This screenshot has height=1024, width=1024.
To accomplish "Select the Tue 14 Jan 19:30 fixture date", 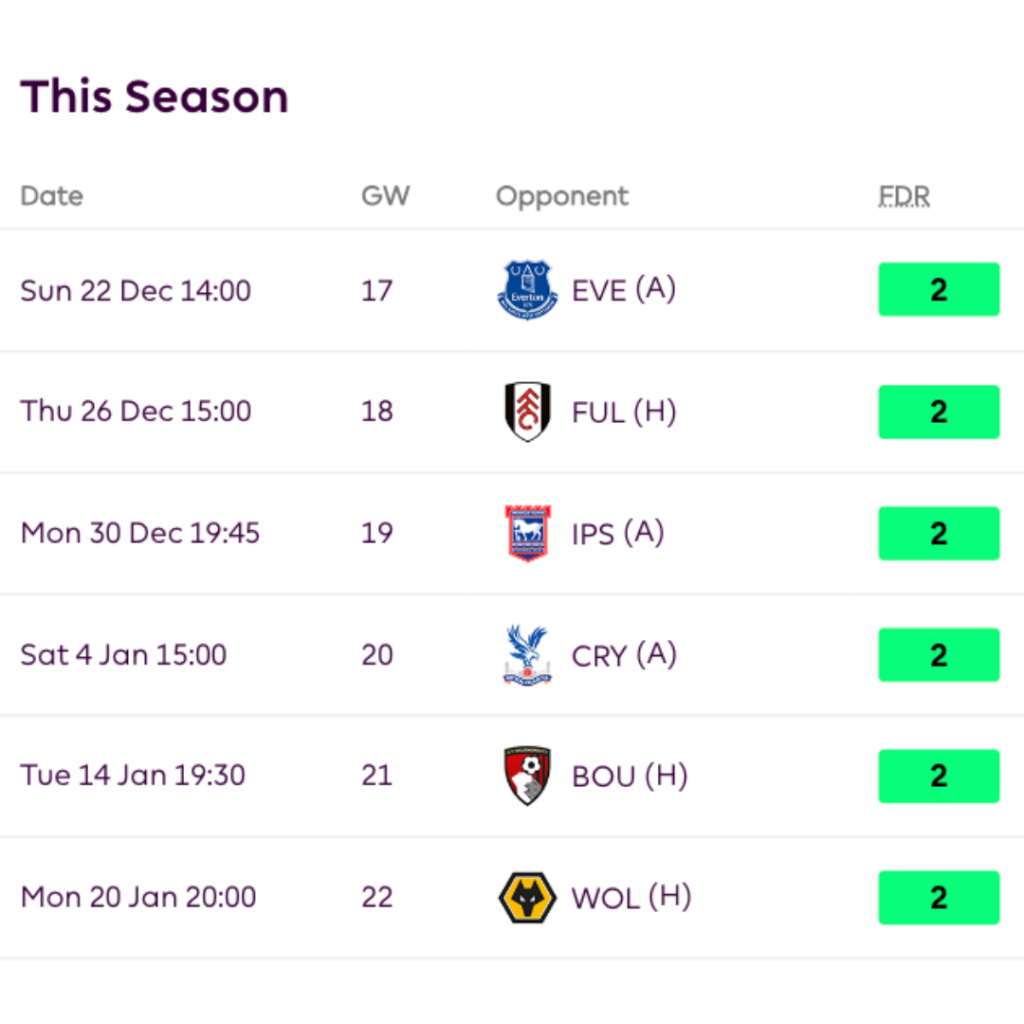I will tap(133, 776).
